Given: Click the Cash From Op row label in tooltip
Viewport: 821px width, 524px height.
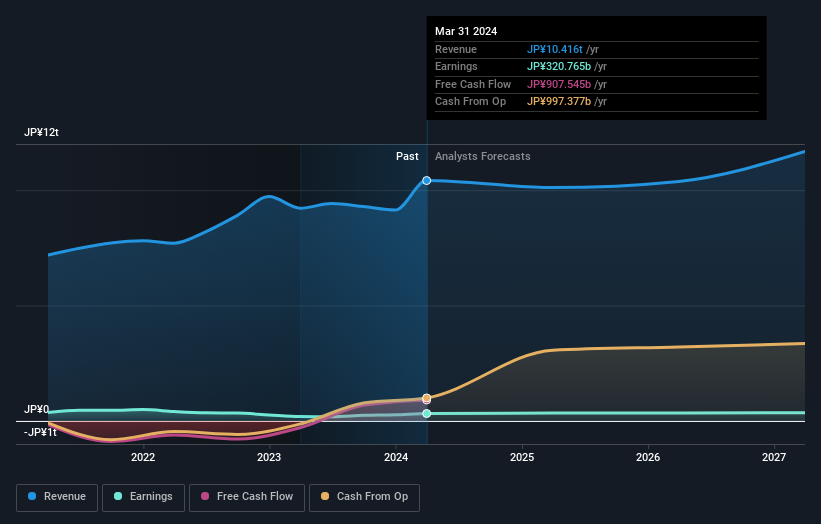Looking at the screenshot, I should tap(471, 102).
